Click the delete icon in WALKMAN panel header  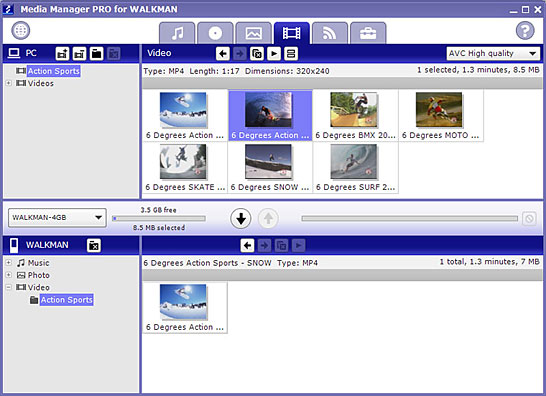pos(94,245)
